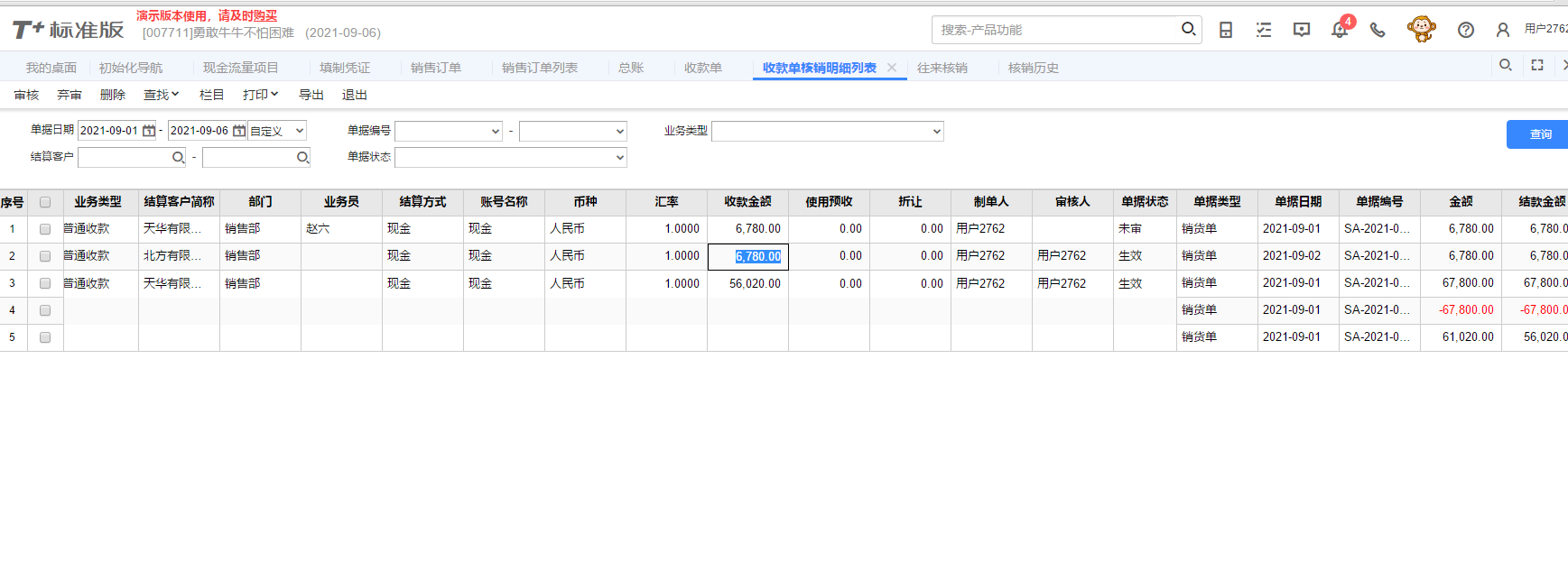
Task: Expand the 查找 toolbar menu
Action: point(162,95)
